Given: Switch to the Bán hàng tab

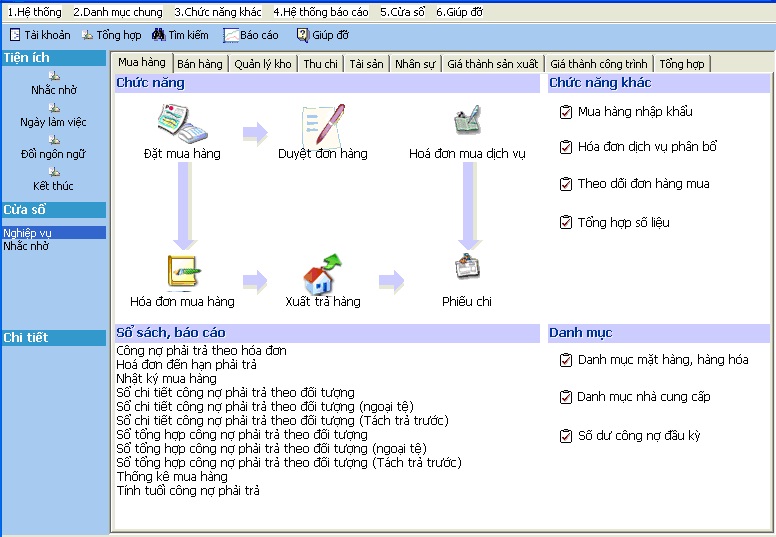Looking at the screenshot, I should (x=199, y=64).
